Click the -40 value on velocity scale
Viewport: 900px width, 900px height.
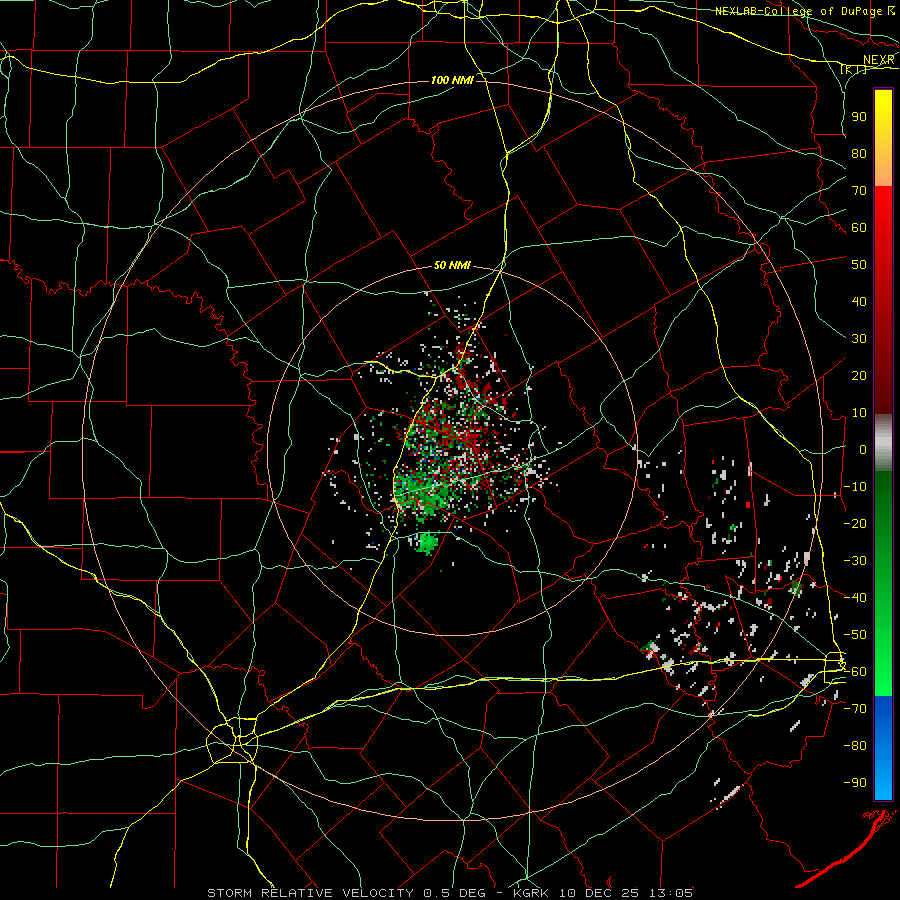(x=855, y=598)
